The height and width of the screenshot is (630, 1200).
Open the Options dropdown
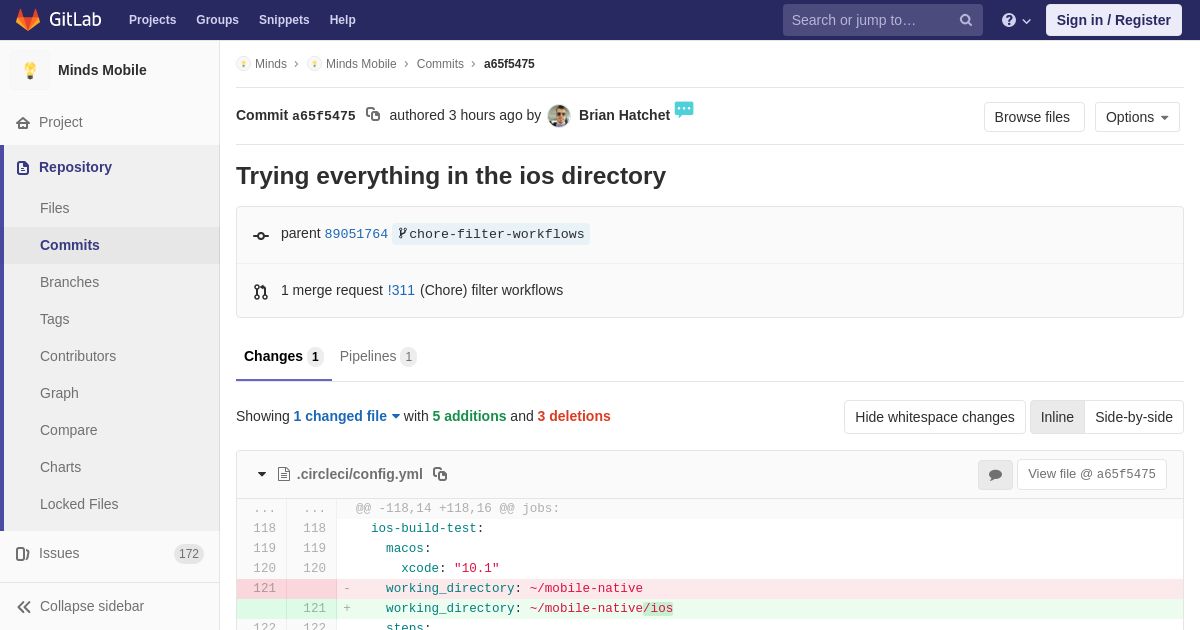click(x=1137, y=117)
